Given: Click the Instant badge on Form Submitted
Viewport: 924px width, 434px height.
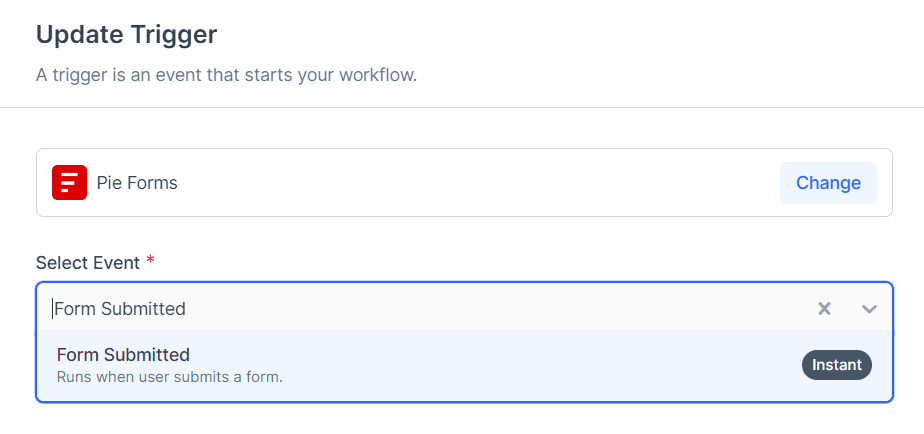Looking at the screenshot, I should click(x=836, y=365).
